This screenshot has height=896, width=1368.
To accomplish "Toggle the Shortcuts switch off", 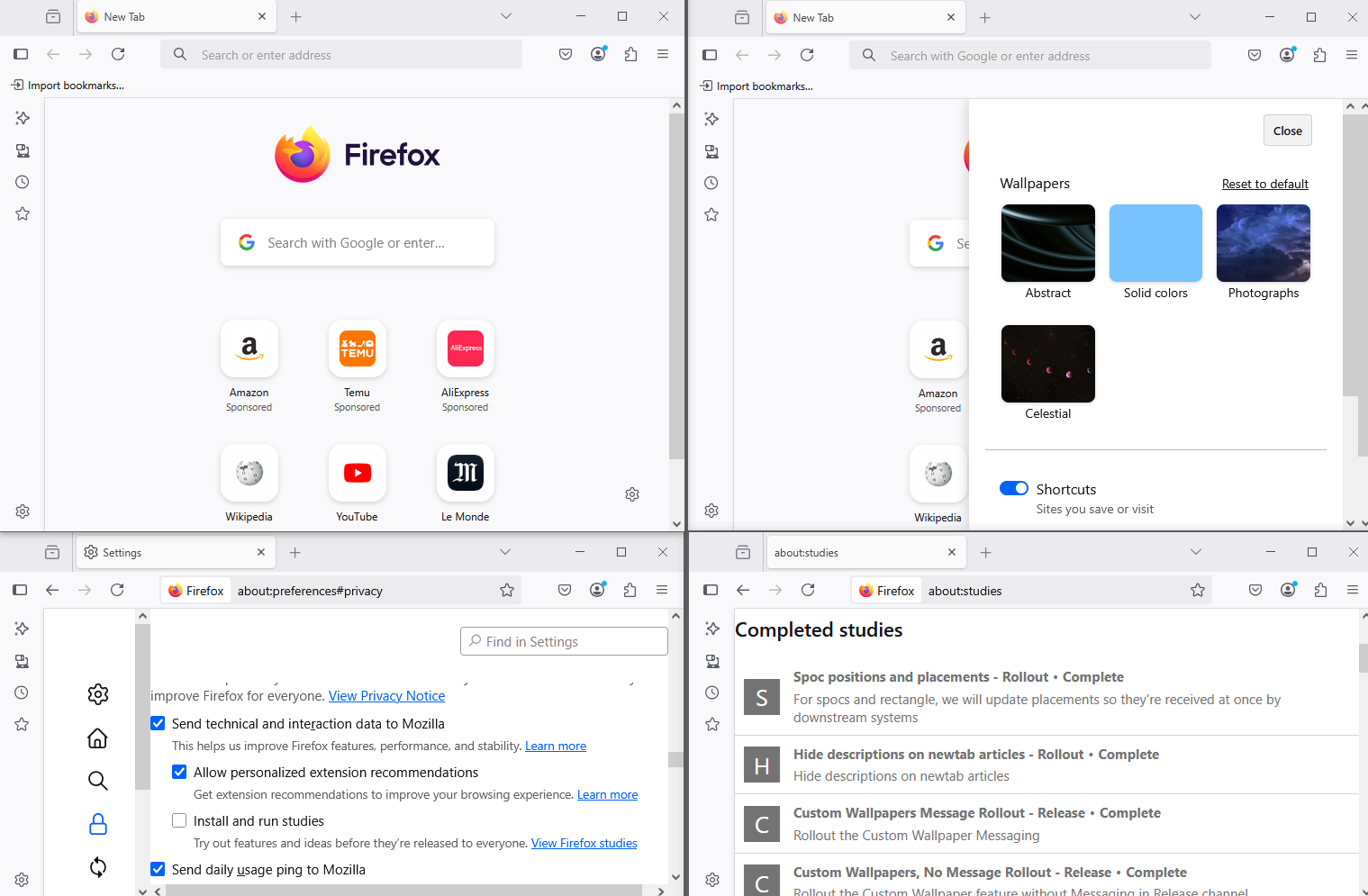I will tap(1014, 488).
